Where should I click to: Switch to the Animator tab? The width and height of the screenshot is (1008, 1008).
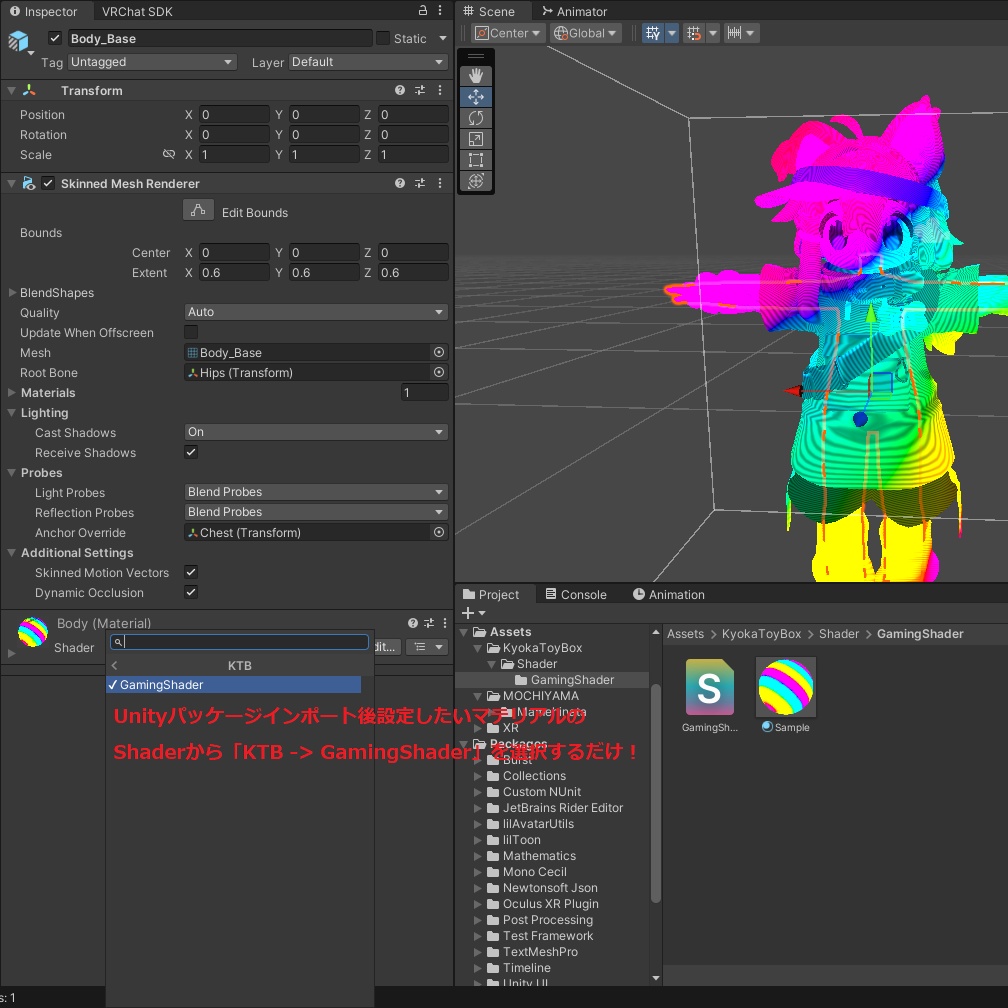click(575, 12)
